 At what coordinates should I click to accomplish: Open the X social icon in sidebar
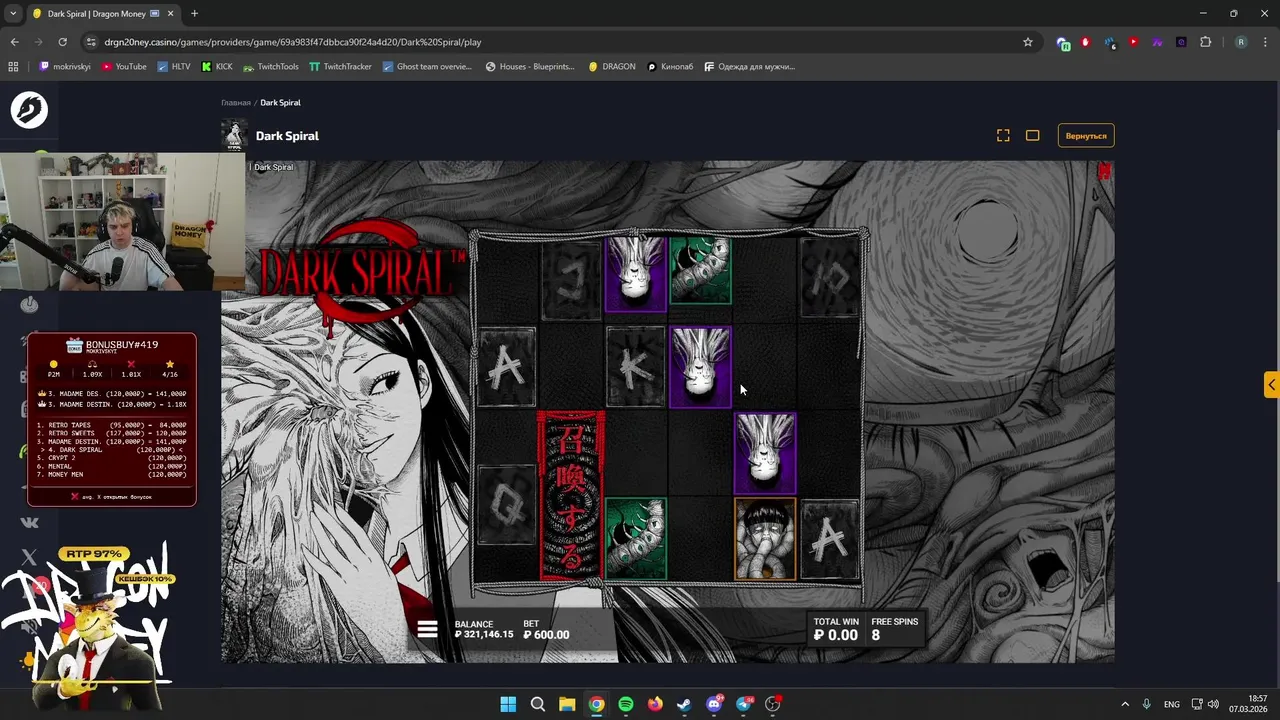29,557
